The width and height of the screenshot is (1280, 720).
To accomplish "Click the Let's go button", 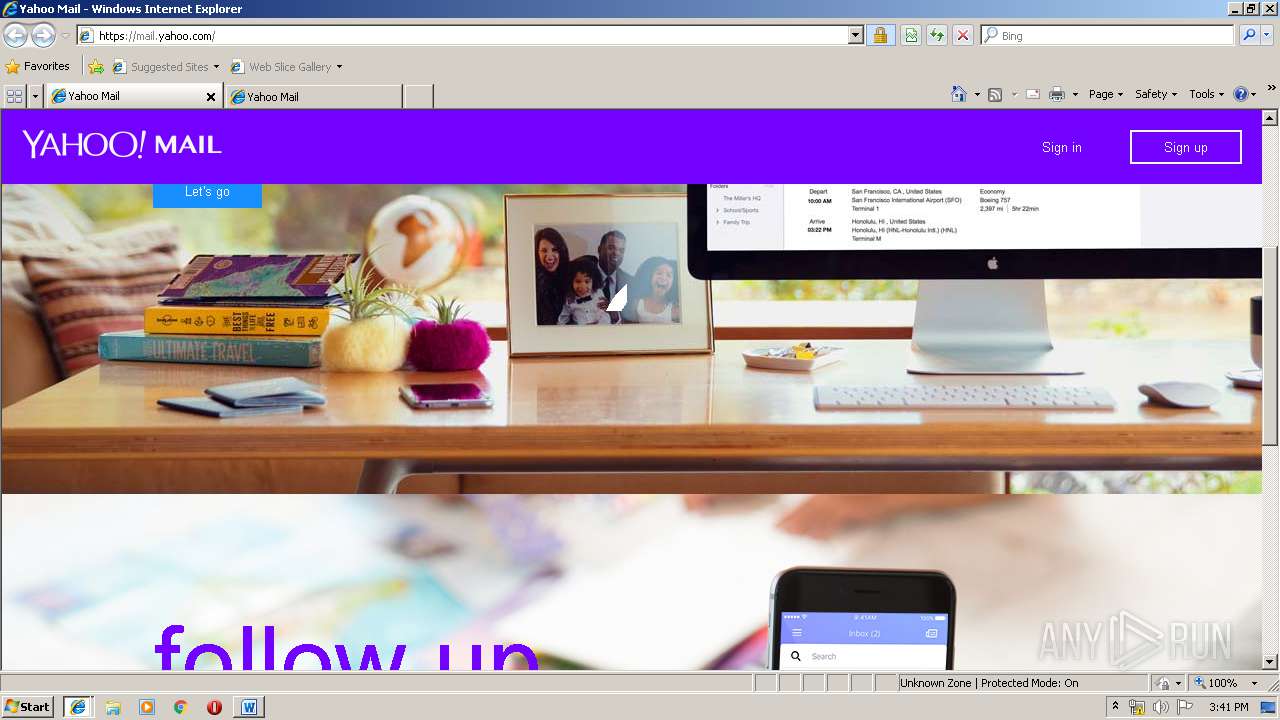I will click(x=207, y=194).
